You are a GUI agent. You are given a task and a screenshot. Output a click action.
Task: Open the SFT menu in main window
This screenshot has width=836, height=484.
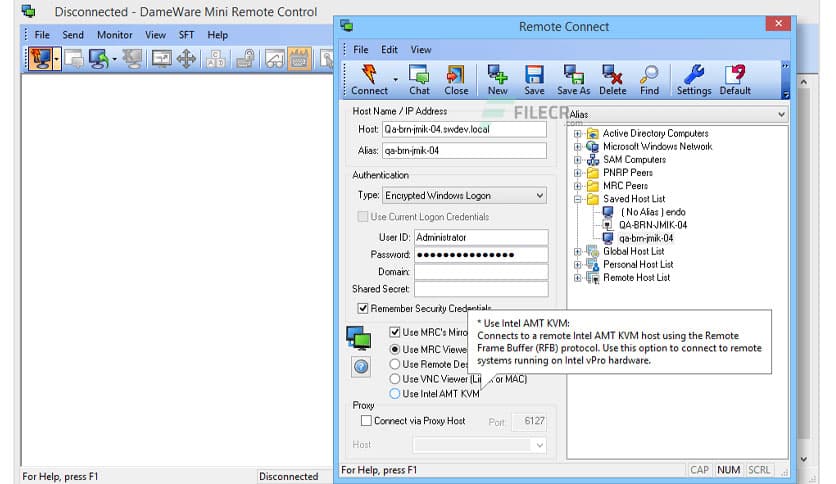(186, 35)
